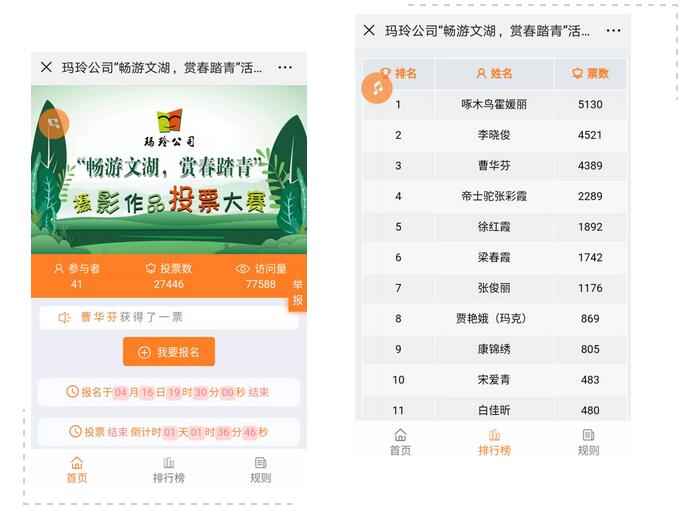Open 首页 home tab on left screen
Screen dimensions: 700x521
[x=76, y=470]
